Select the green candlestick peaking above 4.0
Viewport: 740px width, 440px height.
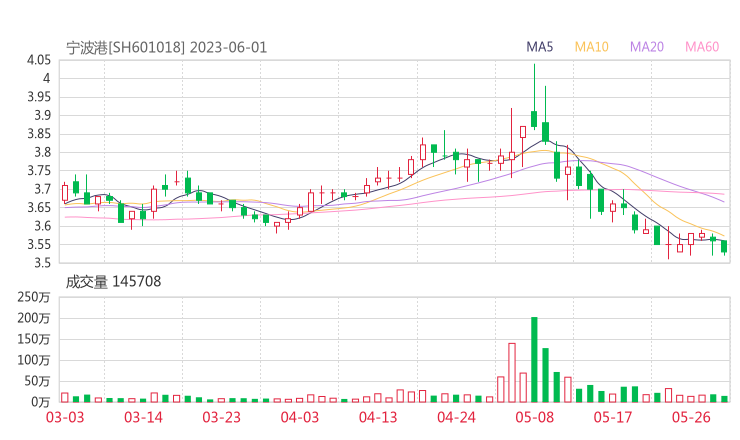pos(534,97)
